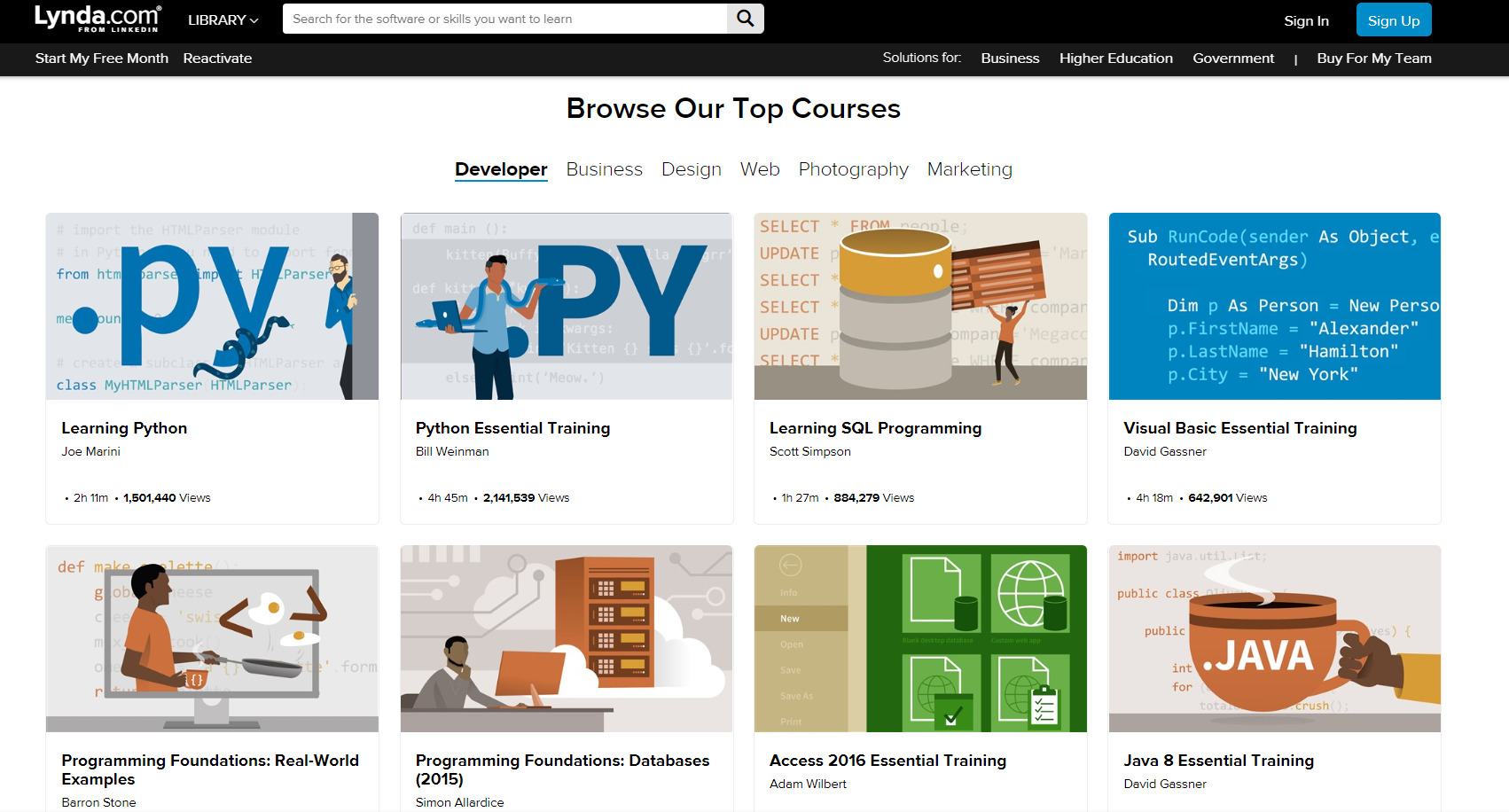Expand the LIBRARY dropdown menu
This screenshot has height=812, width=1509.
(223, 20)
